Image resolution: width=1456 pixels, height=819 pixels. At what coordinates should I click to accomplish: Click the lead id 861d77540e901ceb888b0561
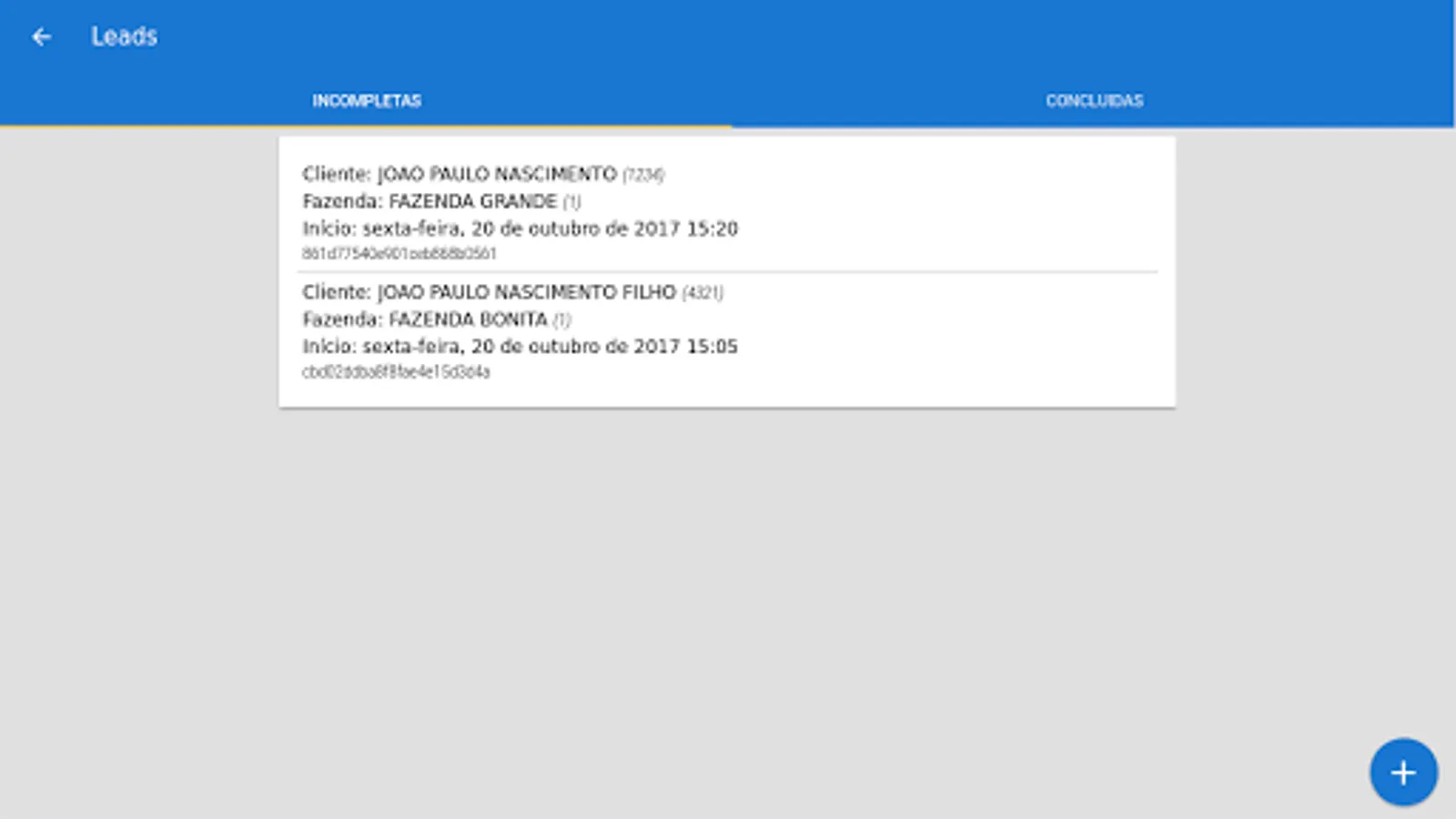(x=398, y=256)
